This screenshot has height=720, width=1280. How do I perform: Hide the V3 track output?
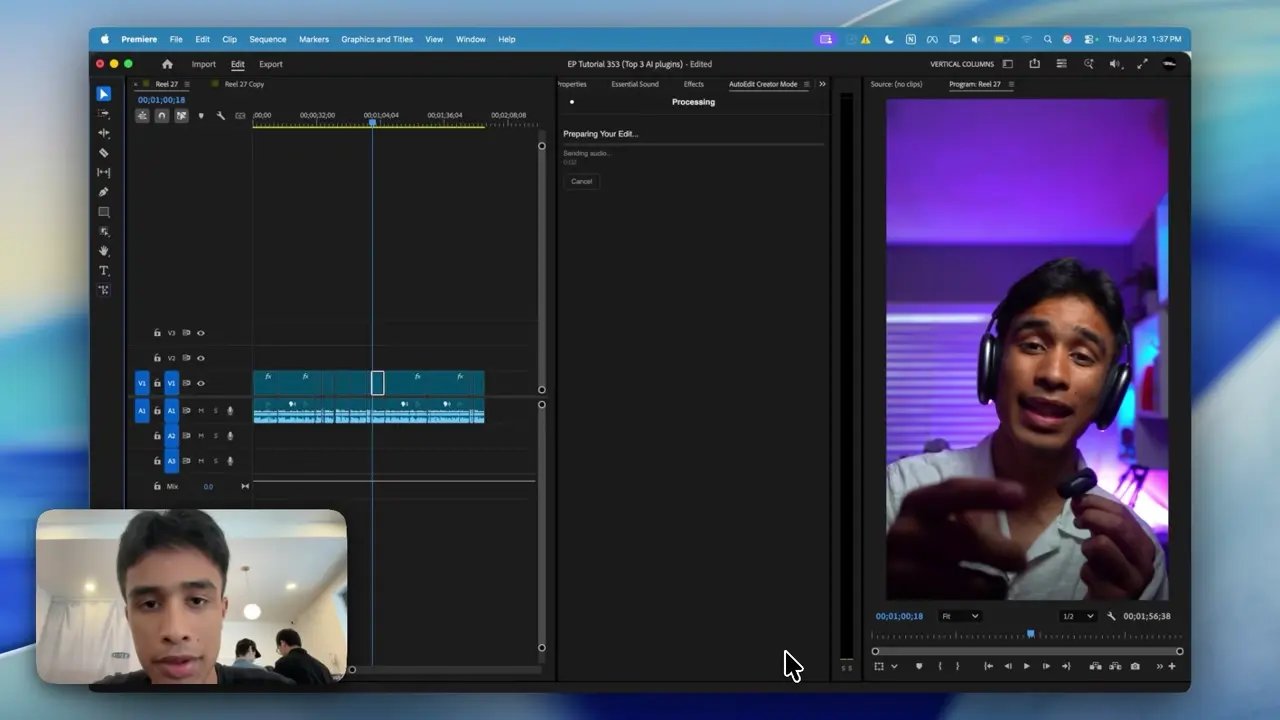(x=201, y=333)
